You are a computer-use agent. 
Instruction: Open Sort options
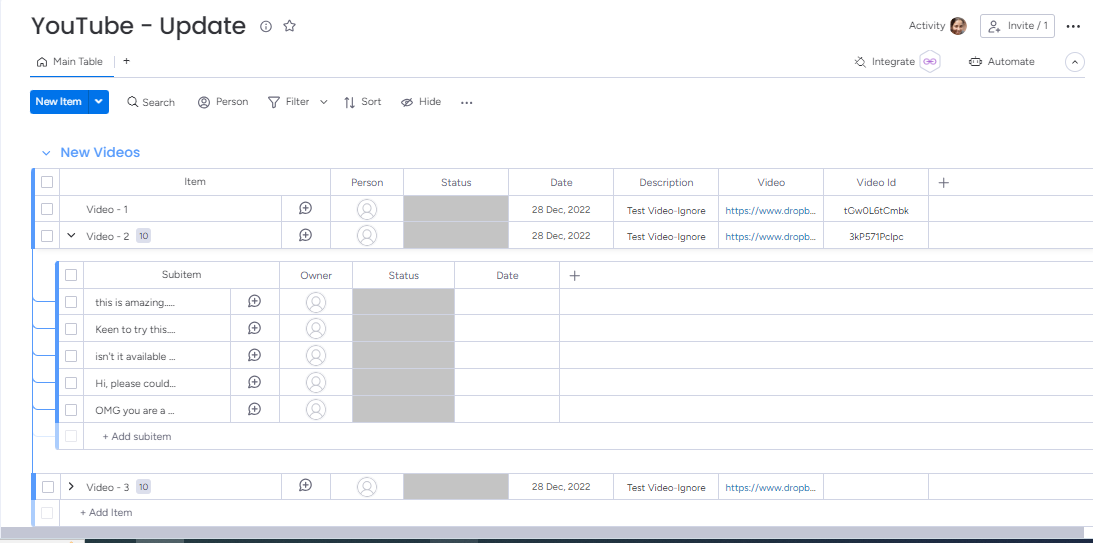pos(362,102)
